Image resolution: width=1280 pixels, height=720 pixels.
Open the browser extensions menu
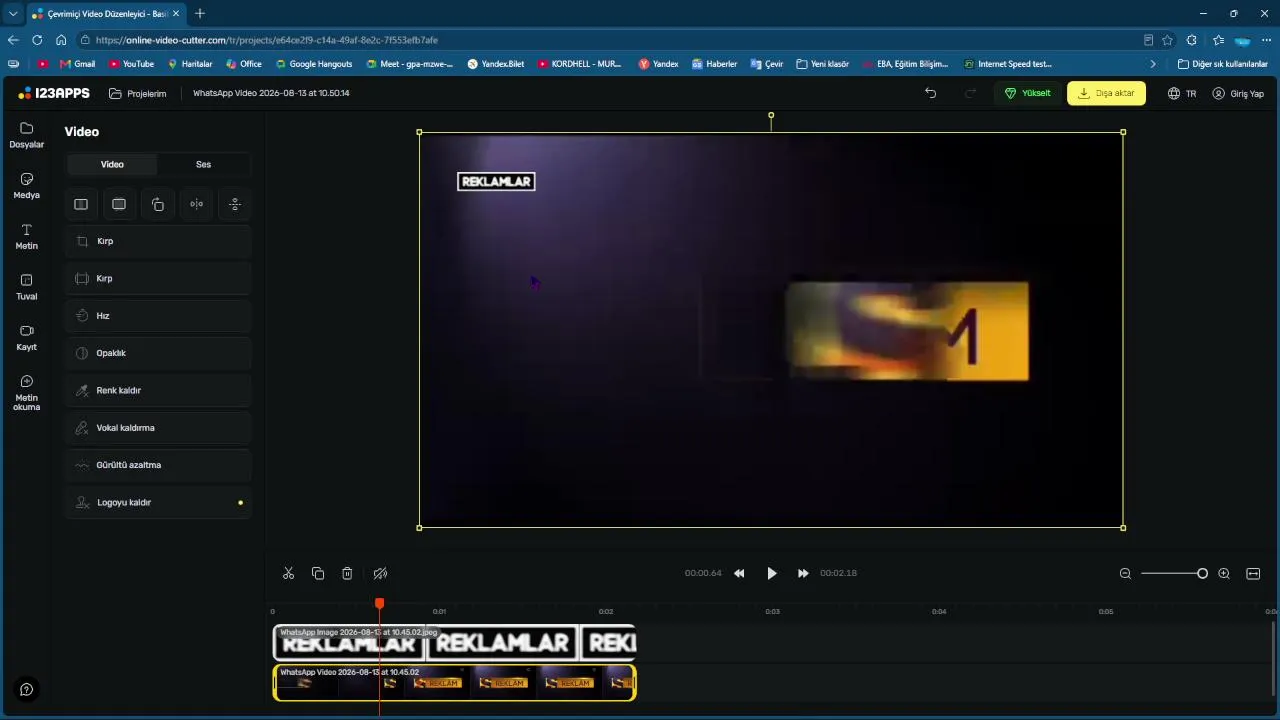point(1191,40)
